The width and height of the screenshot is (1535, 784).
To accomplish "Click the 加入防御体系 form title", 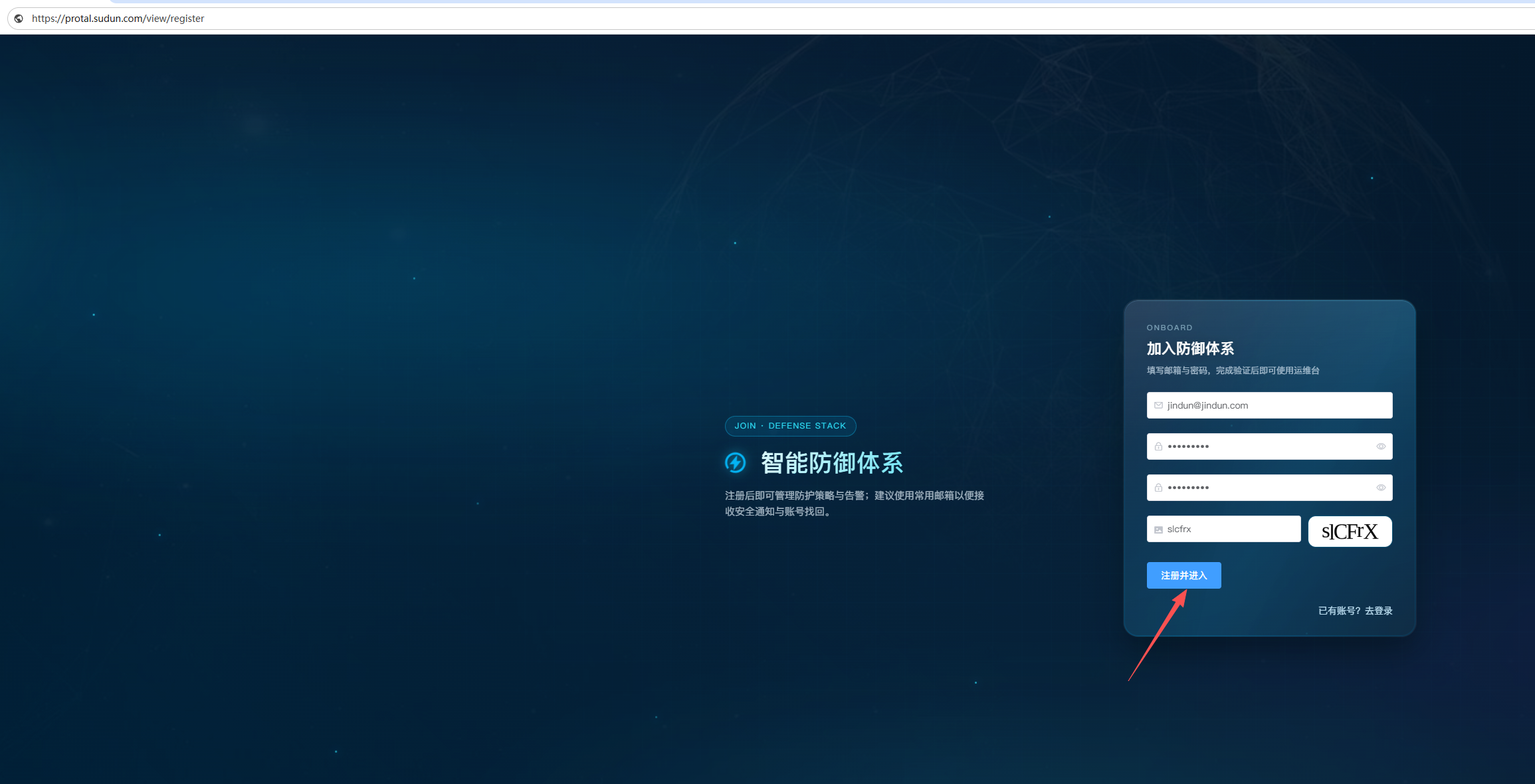I will click(x=1190, y=348).
